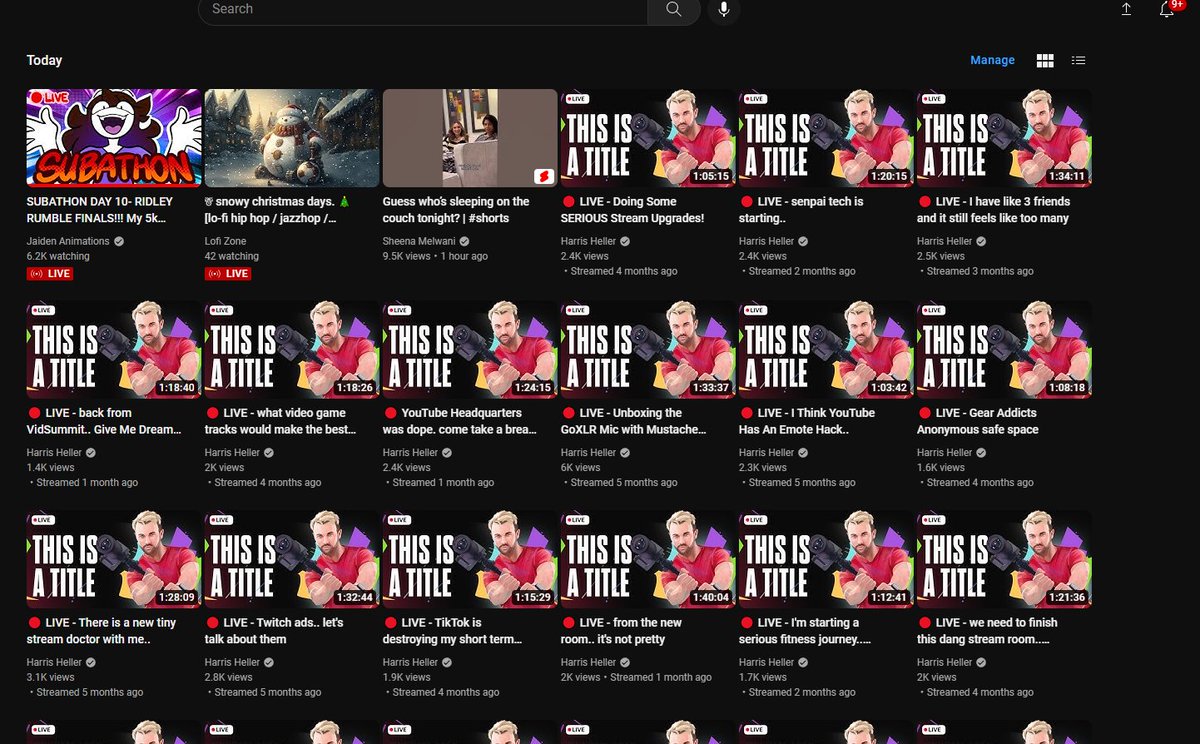Image resolution: width=1200 pixels, height=744 pixels.
Task: Open thumbnail with 1:28:09 duration
Action: click(113, 559)
